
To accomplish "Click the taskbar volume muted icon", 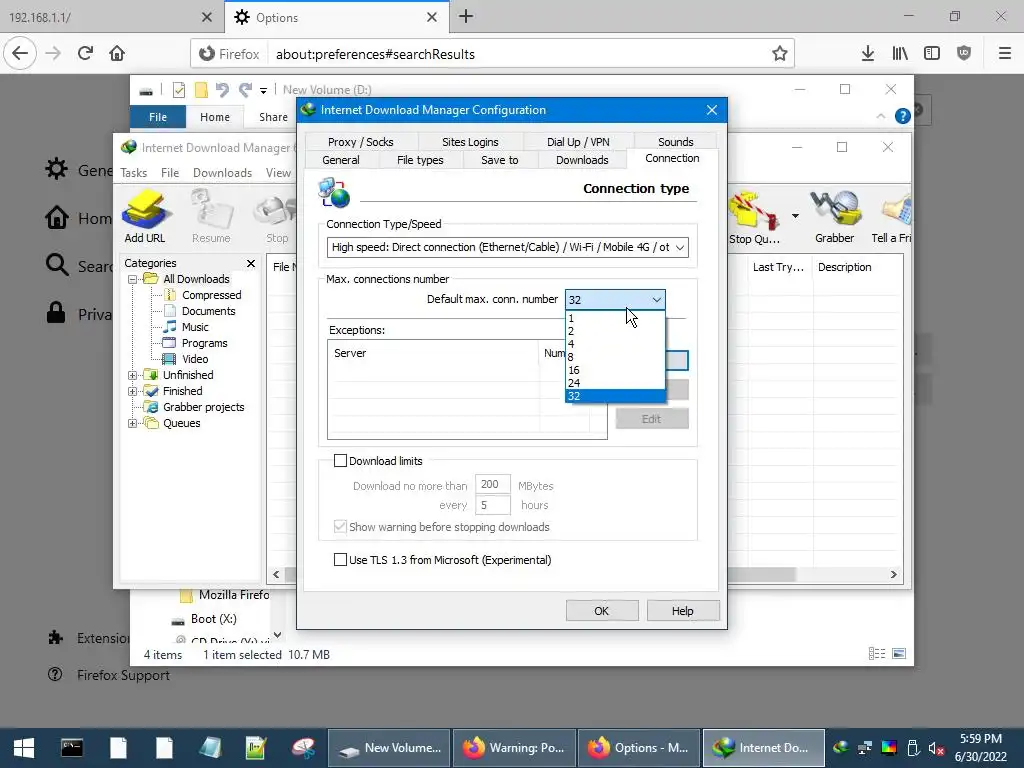I will (936, 748).
